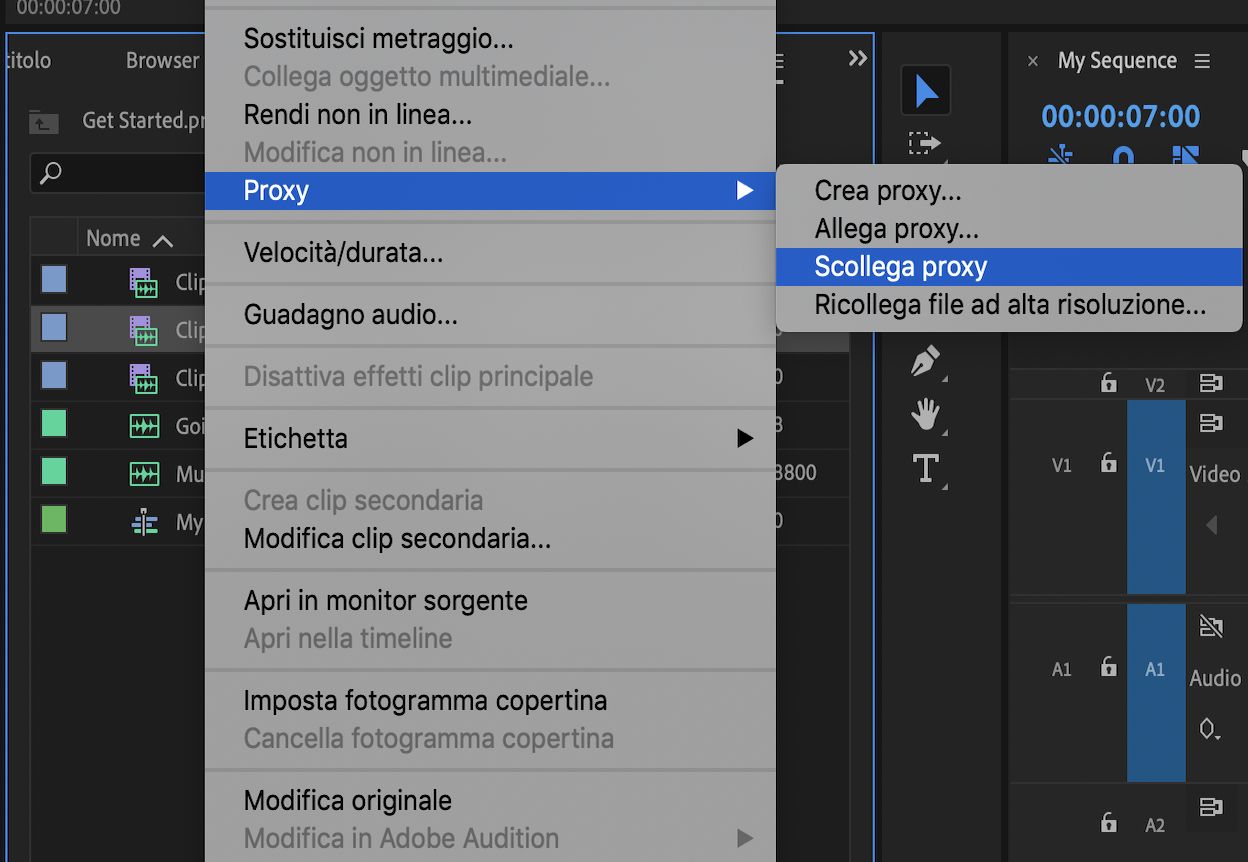Activate the Track Select Forward tool
The image size is (1248, 862).
[925, 143]
